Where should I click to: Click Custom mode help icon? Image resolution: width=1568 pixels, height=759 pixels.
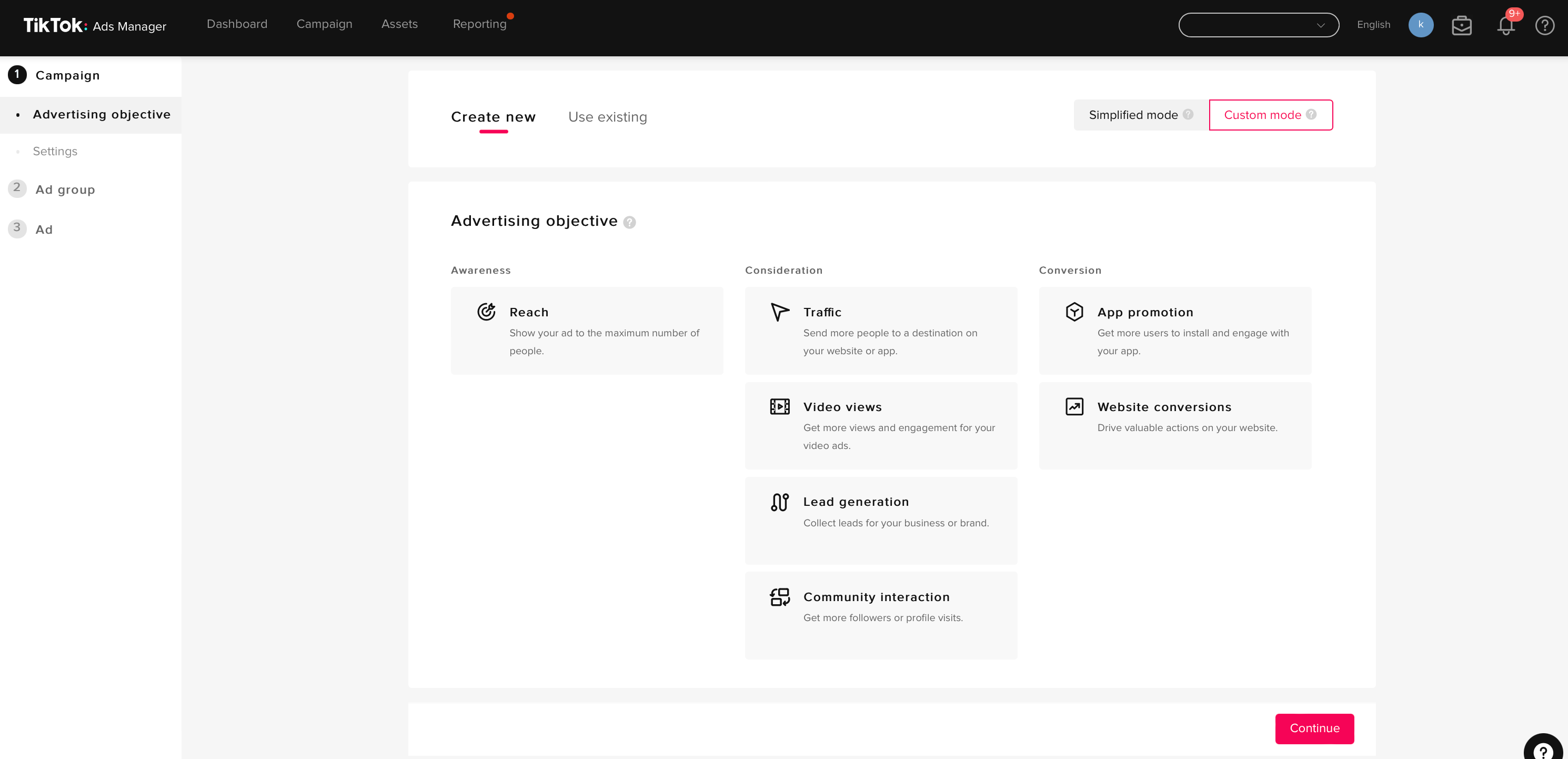(x=1311, y=114)
